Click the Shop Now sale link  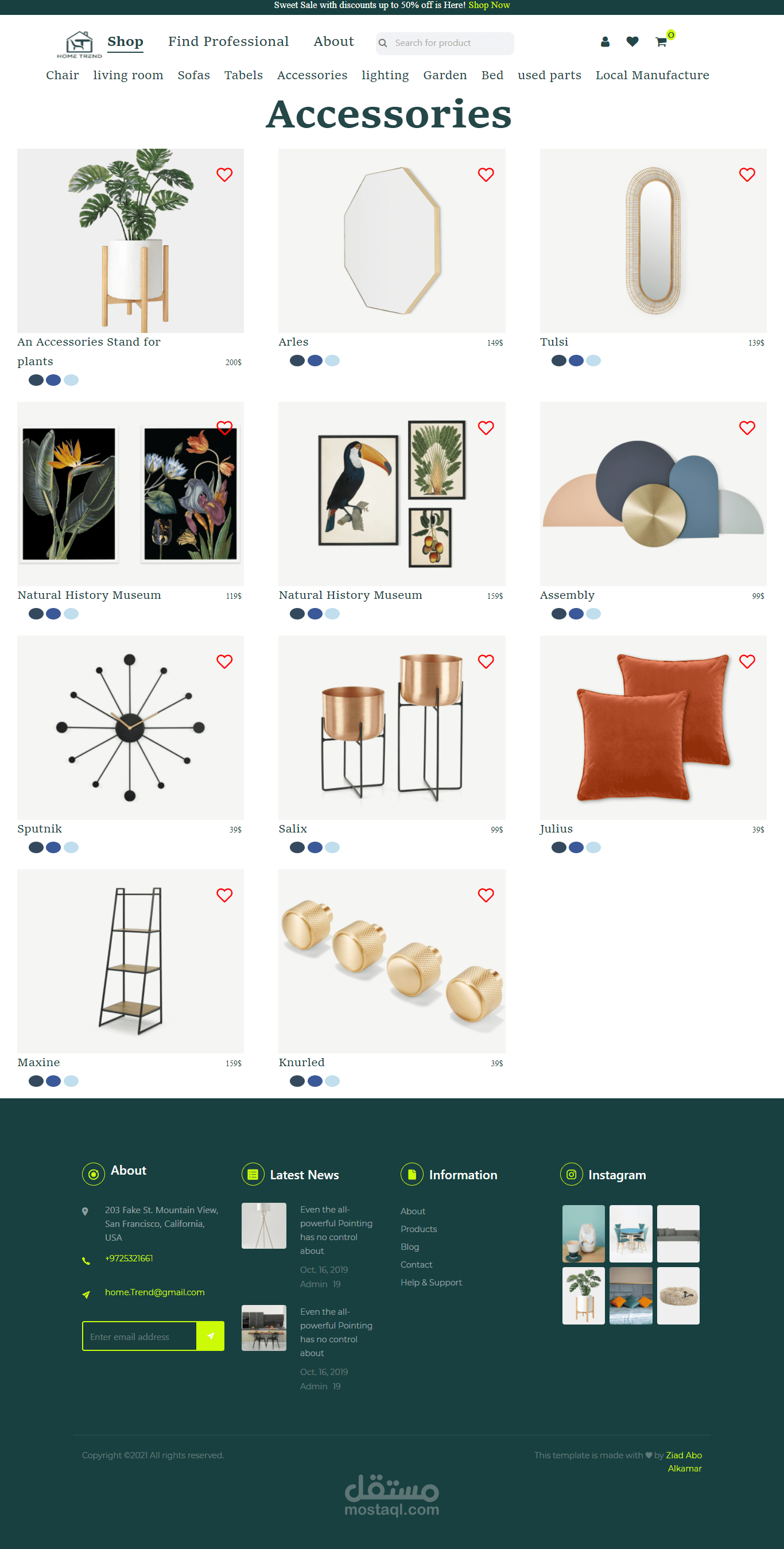click(x=489, y=5)
